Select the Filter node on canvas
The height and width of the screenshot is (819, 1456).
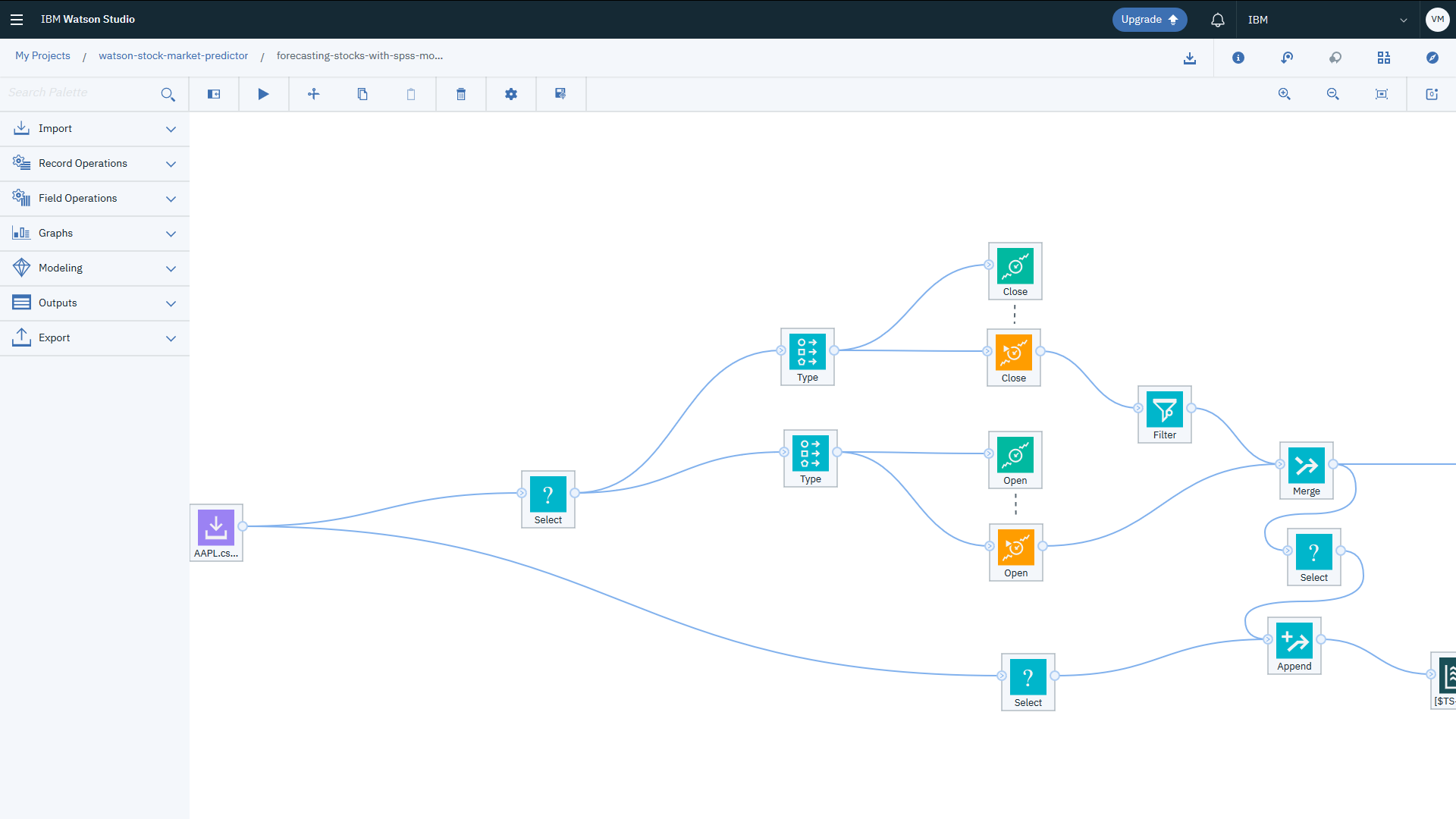[x=1165, y=410]
